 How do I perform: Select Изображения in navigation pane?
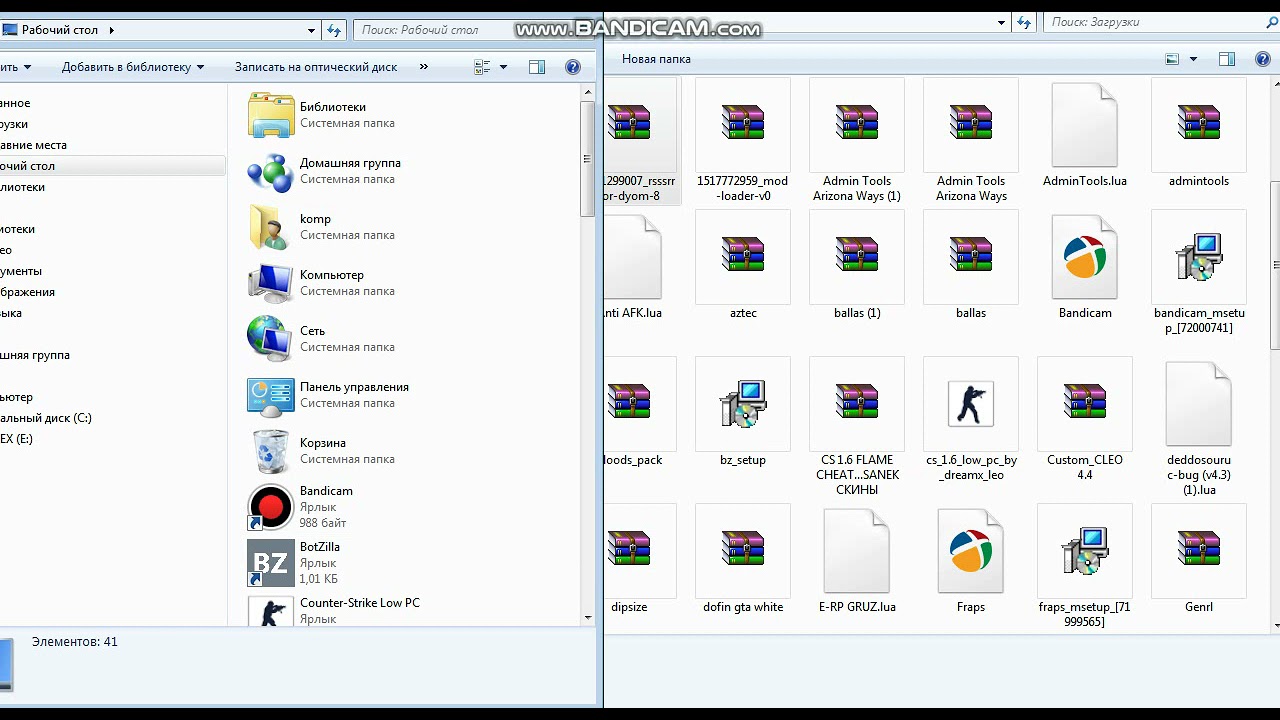point(27,292)
